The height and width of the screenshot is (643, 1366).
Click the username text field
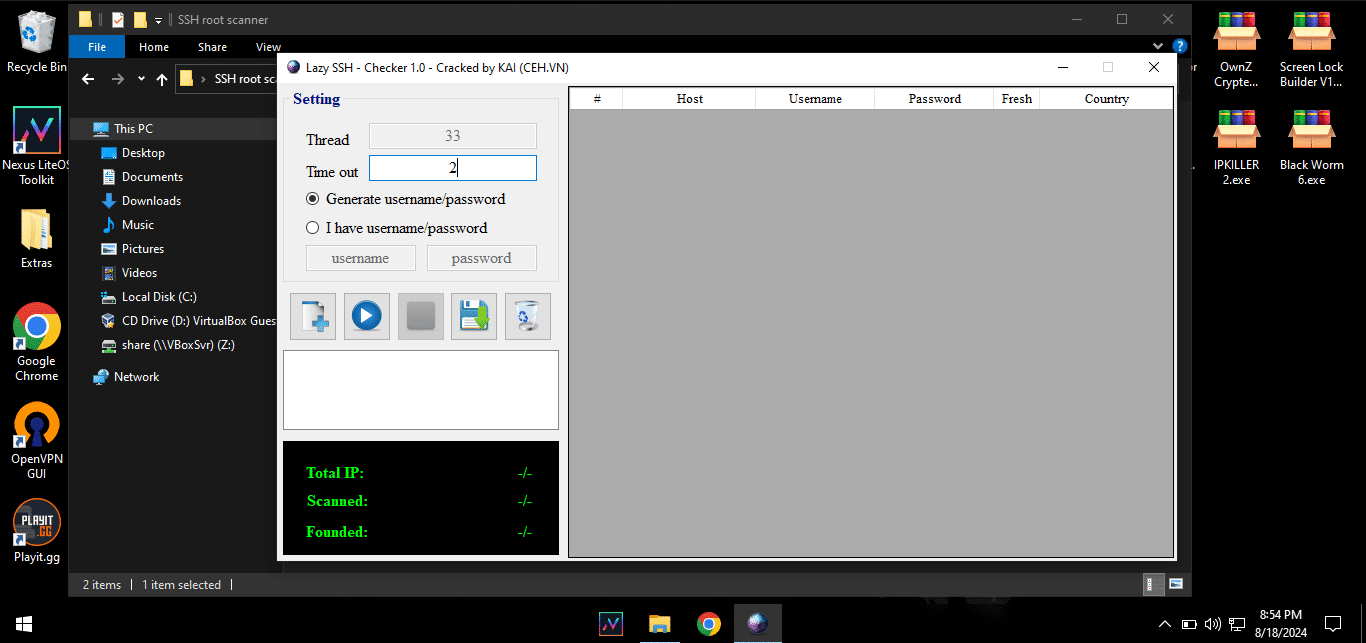point(360,258)
